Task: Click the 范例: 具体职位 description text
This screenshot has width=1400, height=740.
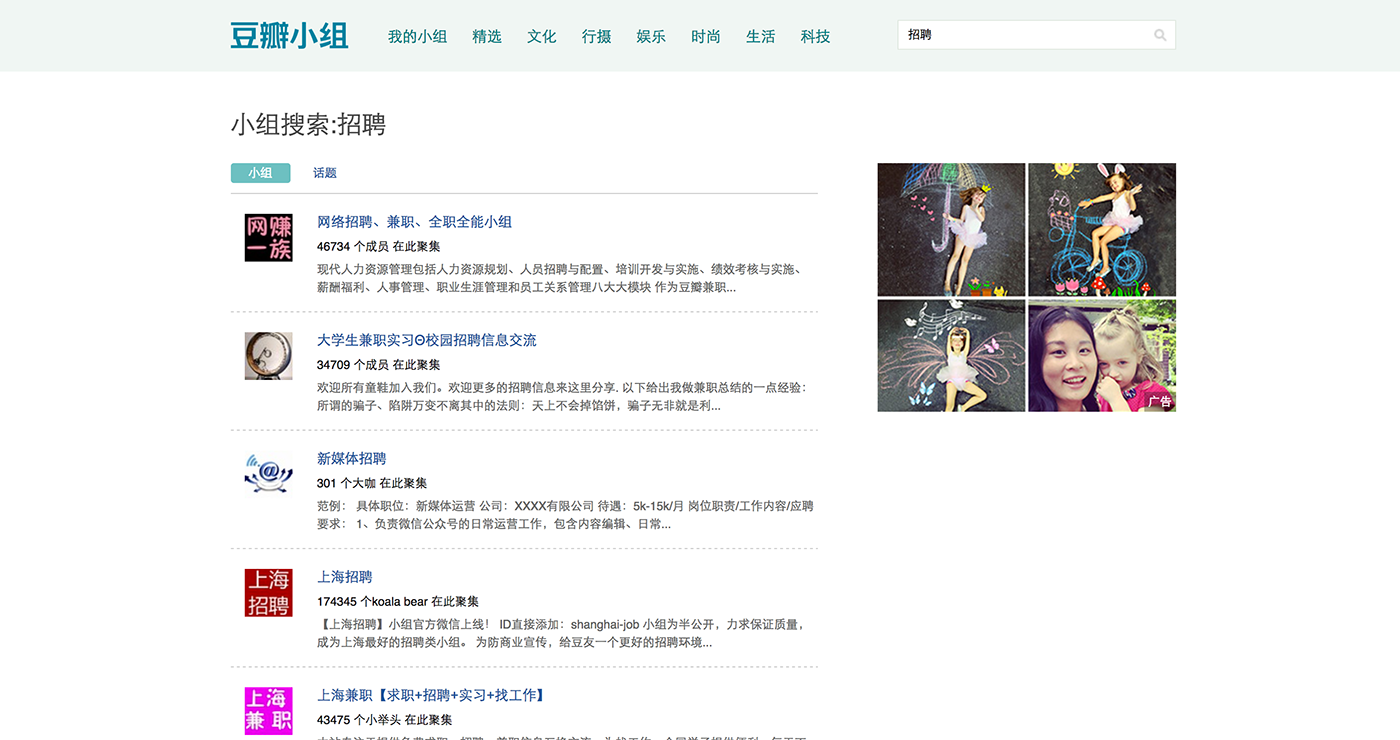Action: pyautogui.click(x=565, y=515)
